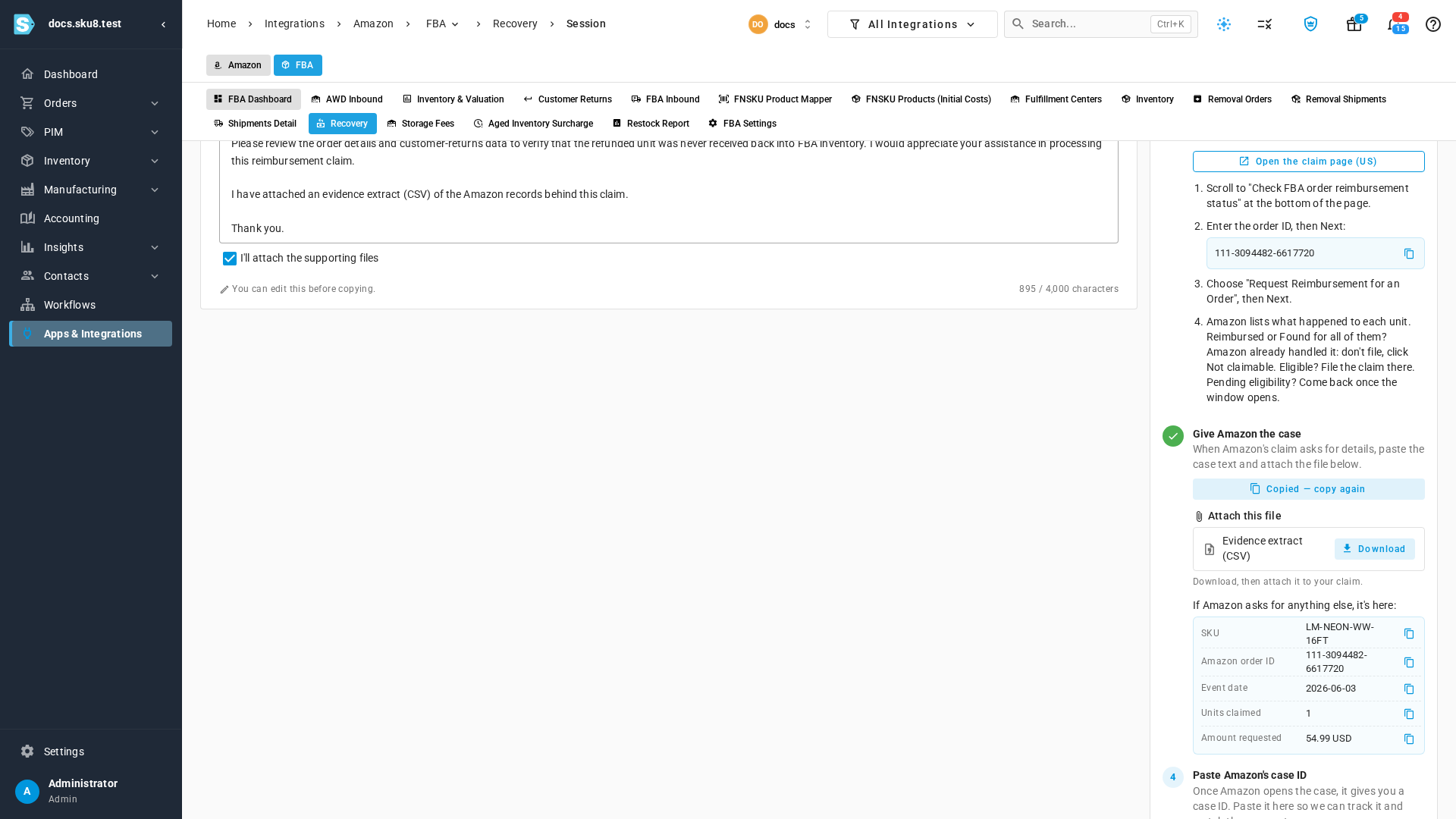Click Open the claim page (US)
The image size is (1456, 819).
1309,162
